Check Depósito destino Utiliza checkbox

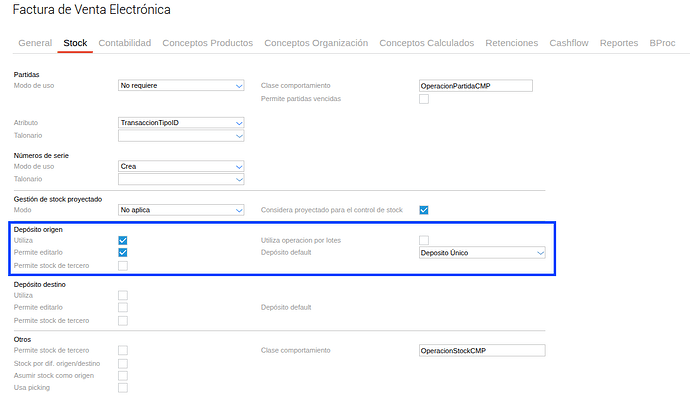click(123, 295)
